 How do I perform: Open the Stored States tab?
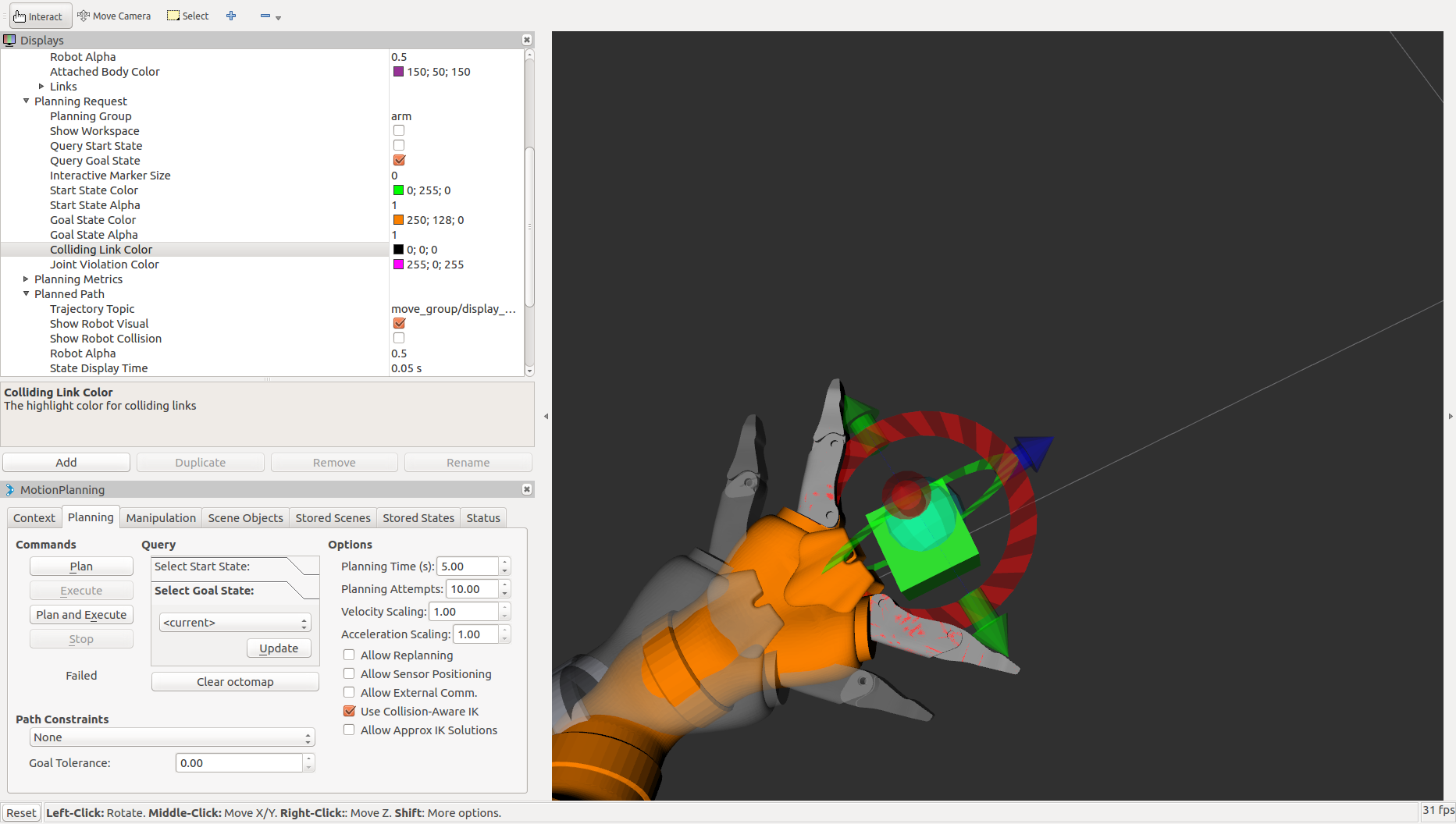pyautogui.click(x=418, y=517)
